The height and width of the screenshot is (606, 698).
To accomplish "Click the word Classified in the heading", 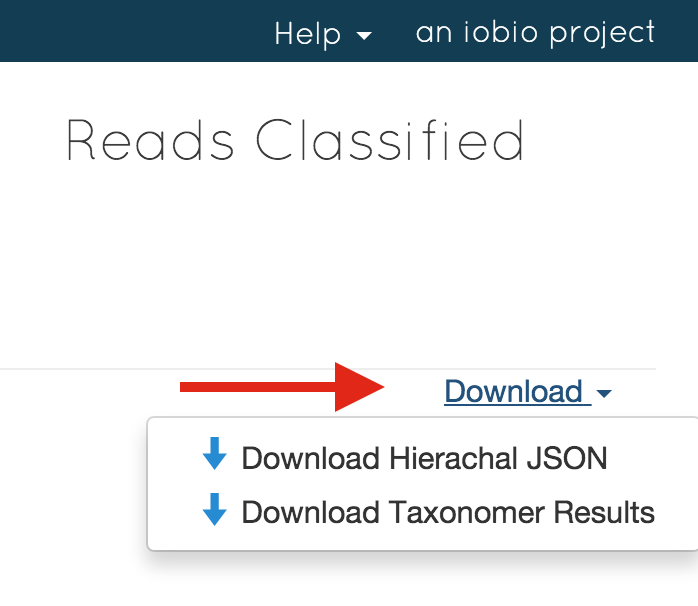I will (x=390, y=140).
